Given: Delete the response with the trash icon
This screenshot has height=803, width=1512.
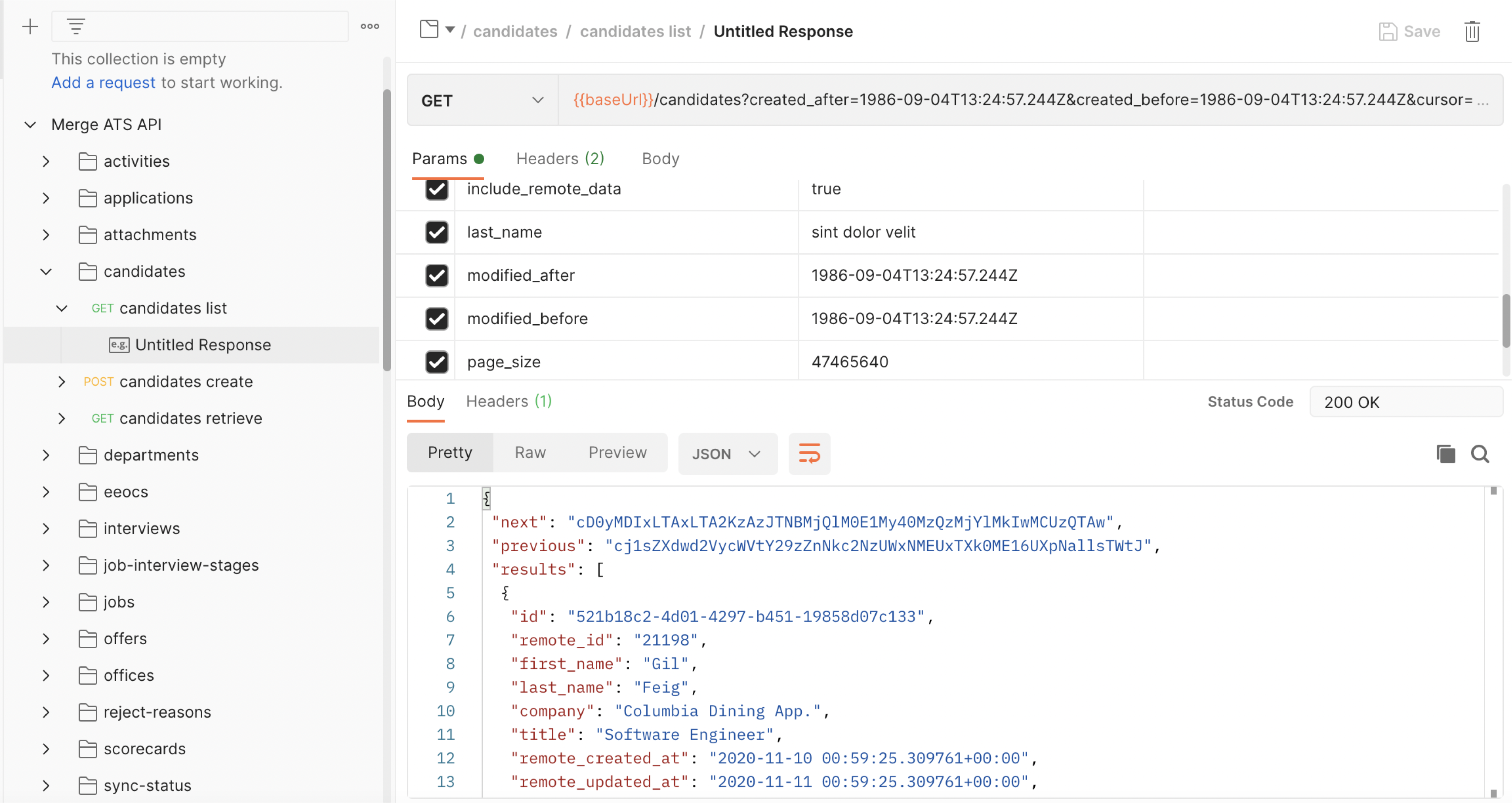Looking at the screenshot, I should coord(1472,32).
